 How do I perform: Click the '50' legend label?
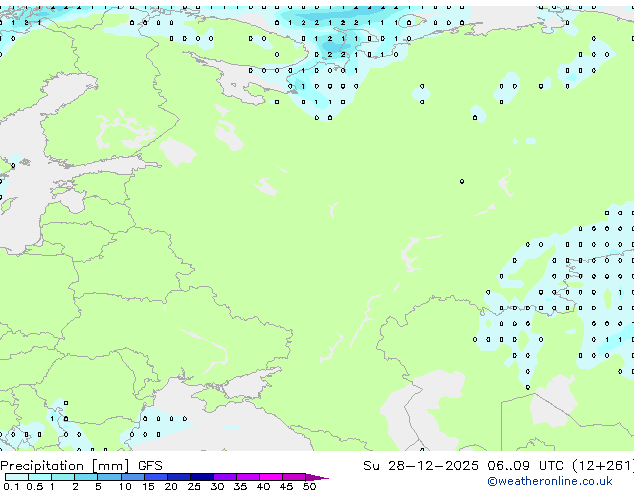pos(310,486)
